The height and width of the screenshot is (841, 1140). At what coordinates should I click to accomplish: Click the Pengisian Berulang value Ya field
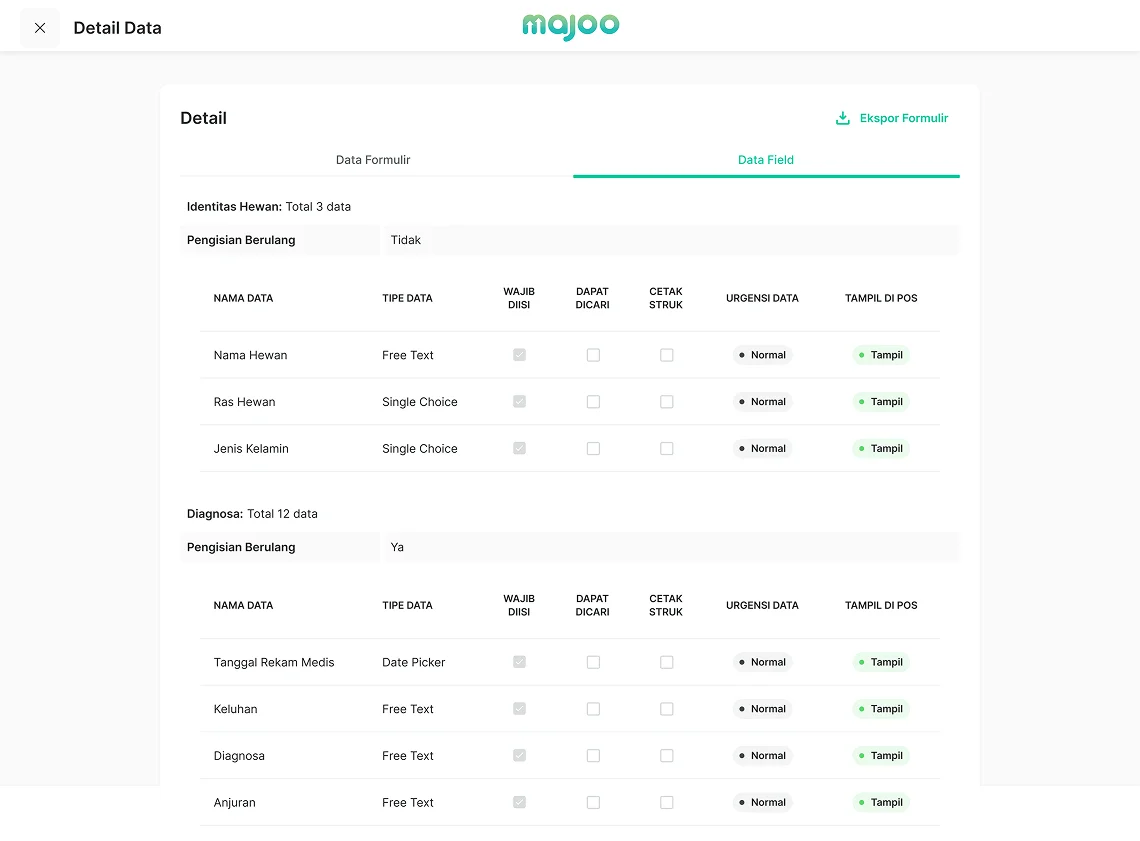[x=670, y=547]
